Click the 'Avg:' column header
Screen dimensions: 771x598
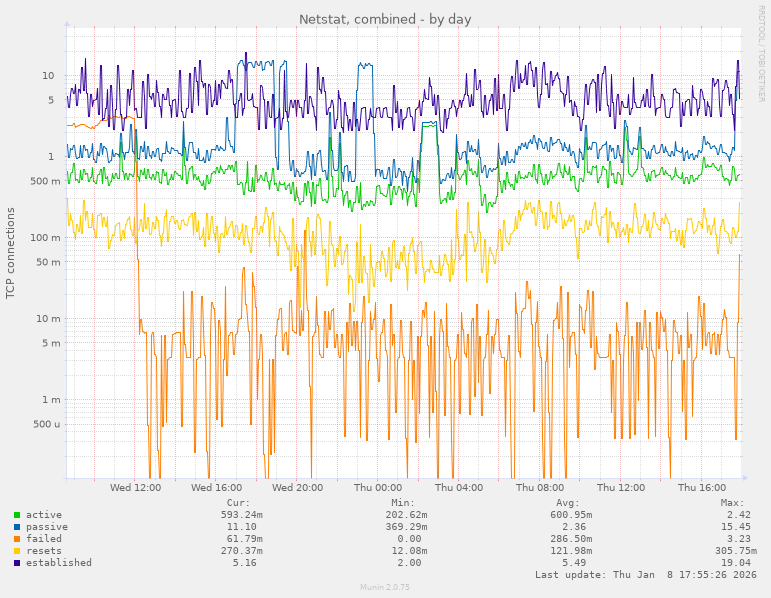568,503
